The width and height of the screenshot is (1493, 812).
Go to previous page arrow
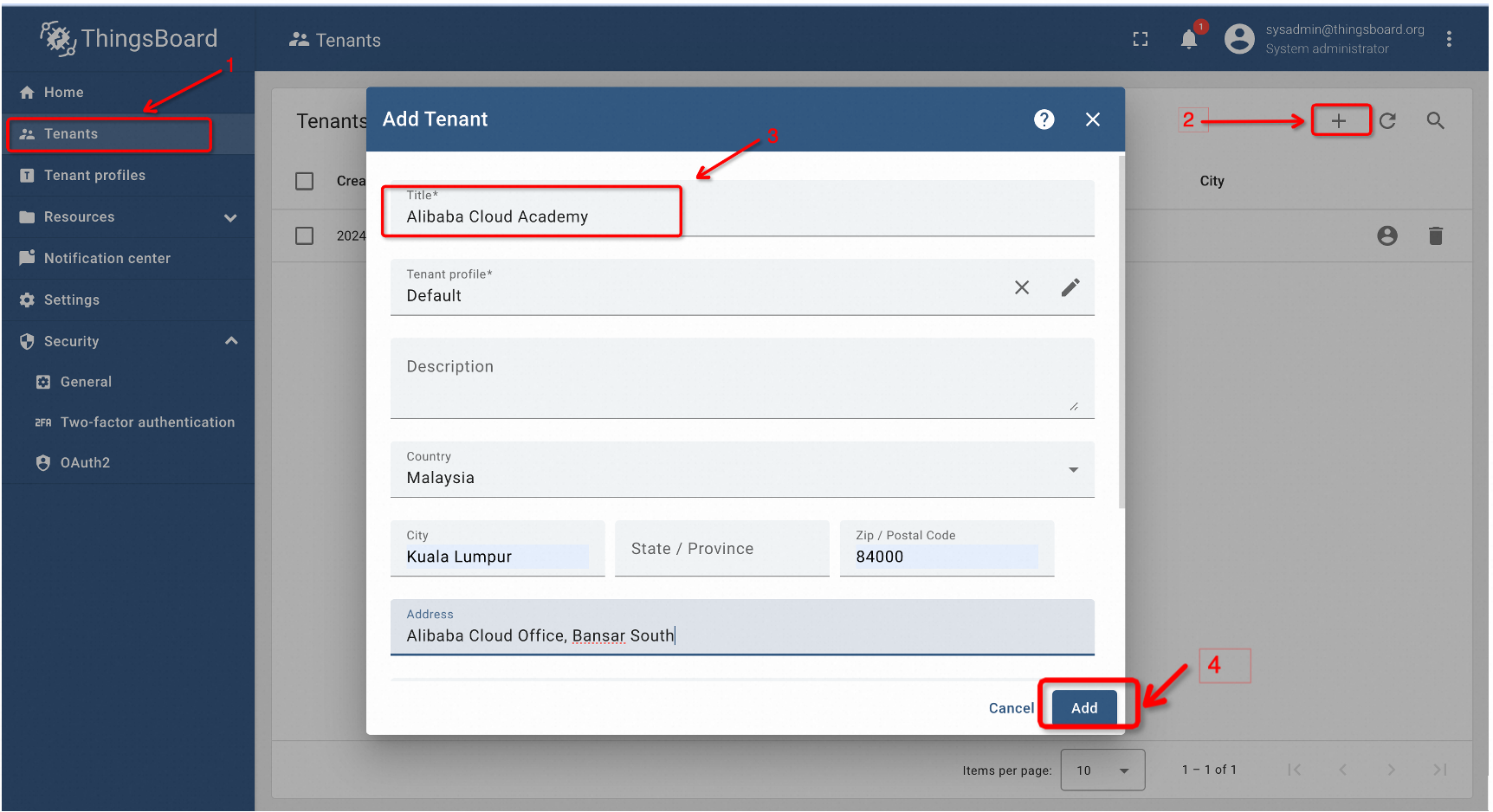point(1342,770)
